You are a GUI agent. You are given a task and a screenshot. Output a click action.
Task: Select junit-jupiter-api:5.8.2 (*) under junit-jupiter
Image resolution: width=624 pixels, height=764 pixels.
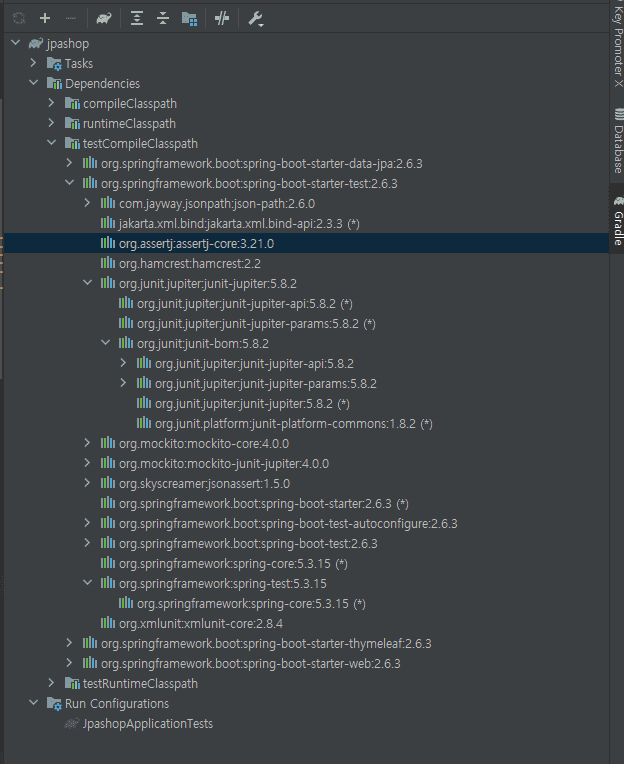(245, 304)
